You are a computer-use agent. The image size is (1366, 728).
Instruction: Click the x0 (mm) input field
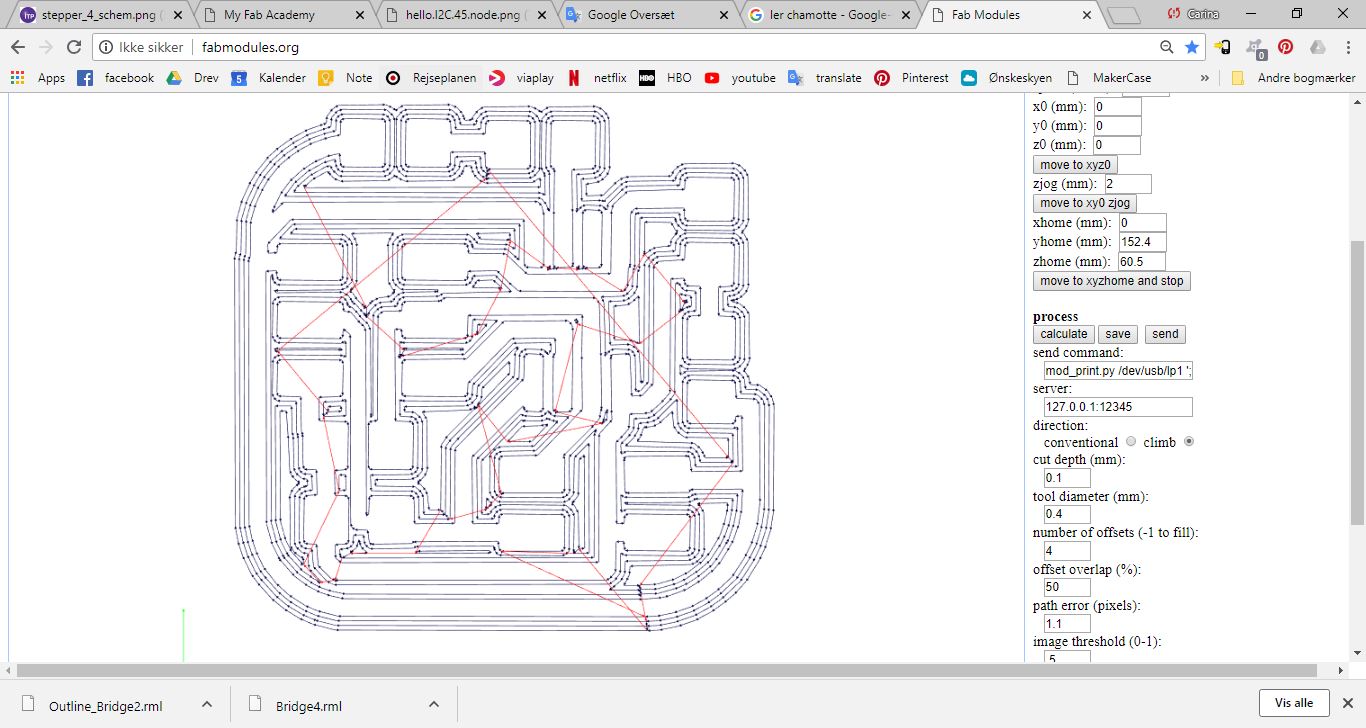pyautogui.click(x=1118, y=107)
